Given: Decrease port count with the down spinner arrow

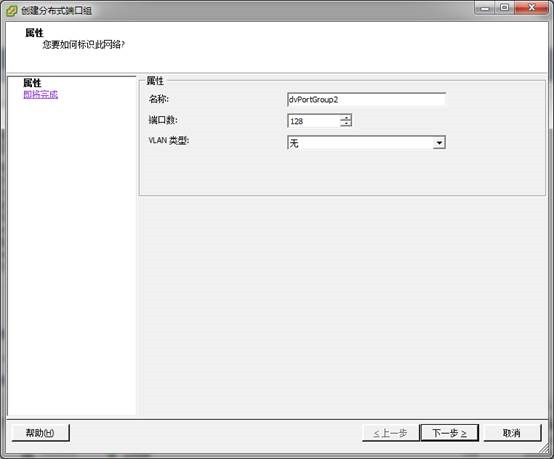Looking at the screenshot, I should coord(346,124).
